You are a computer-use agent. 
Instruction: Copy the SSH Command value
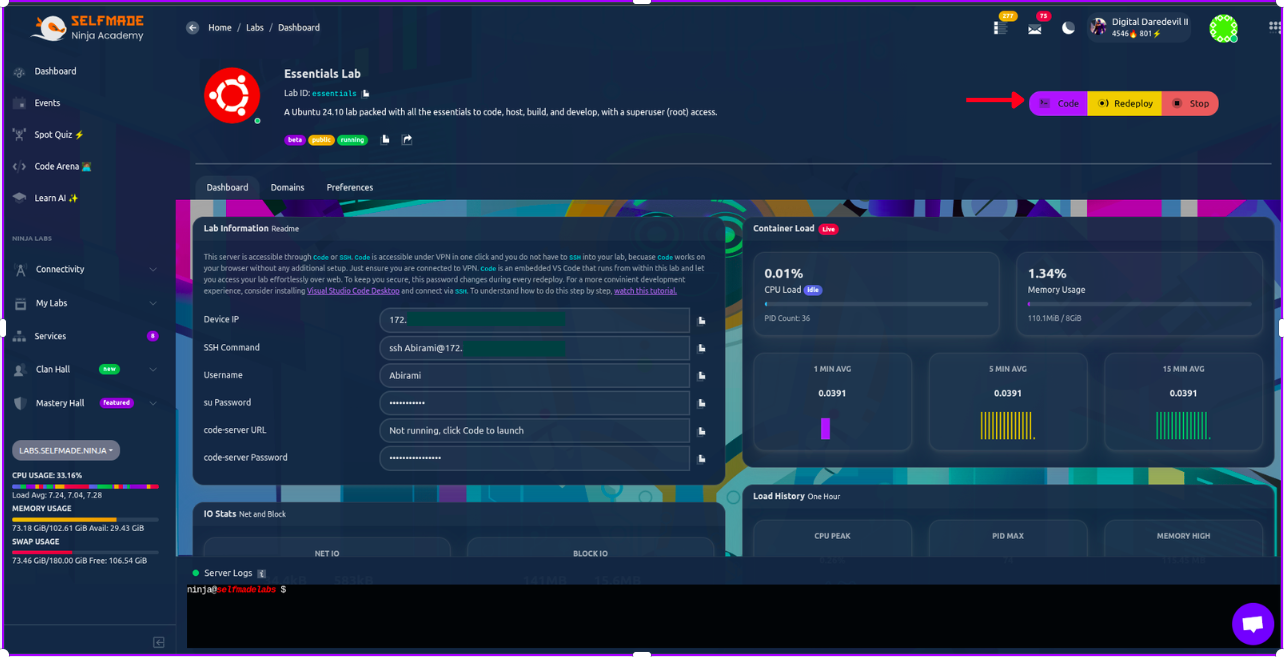tap(702, 348)
